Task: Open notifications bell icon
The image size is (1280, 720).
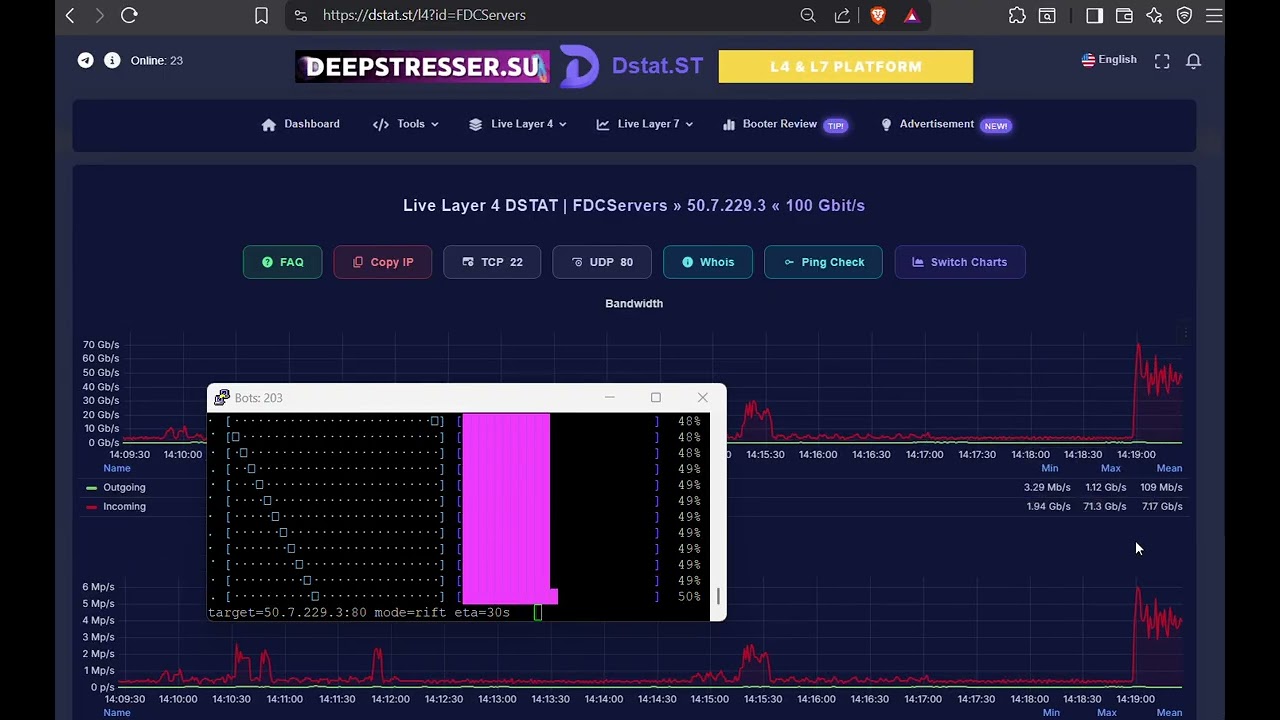Action: coord(1193,61)
